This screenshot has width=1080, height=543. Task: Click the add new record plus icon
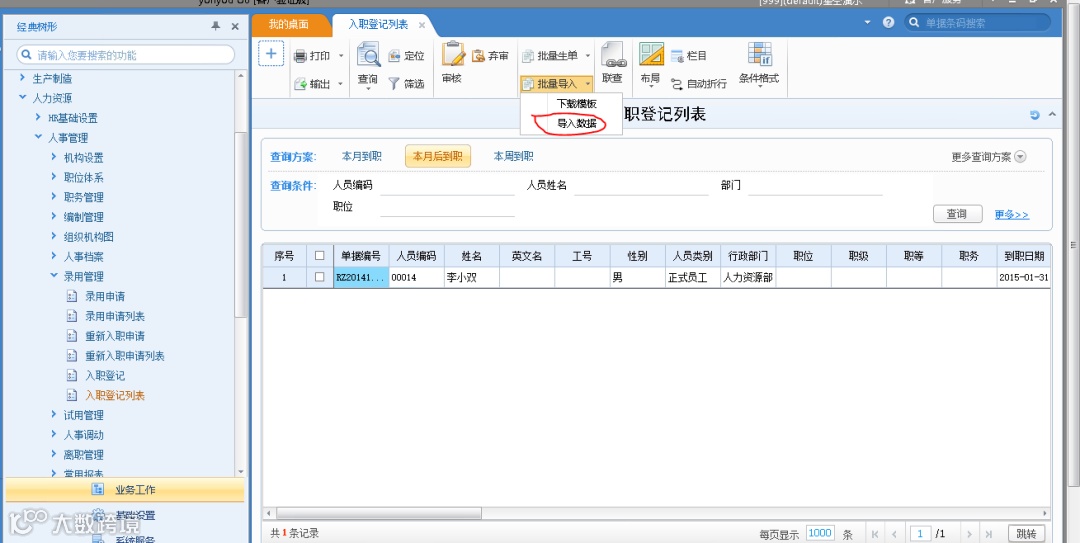(271, 54)
